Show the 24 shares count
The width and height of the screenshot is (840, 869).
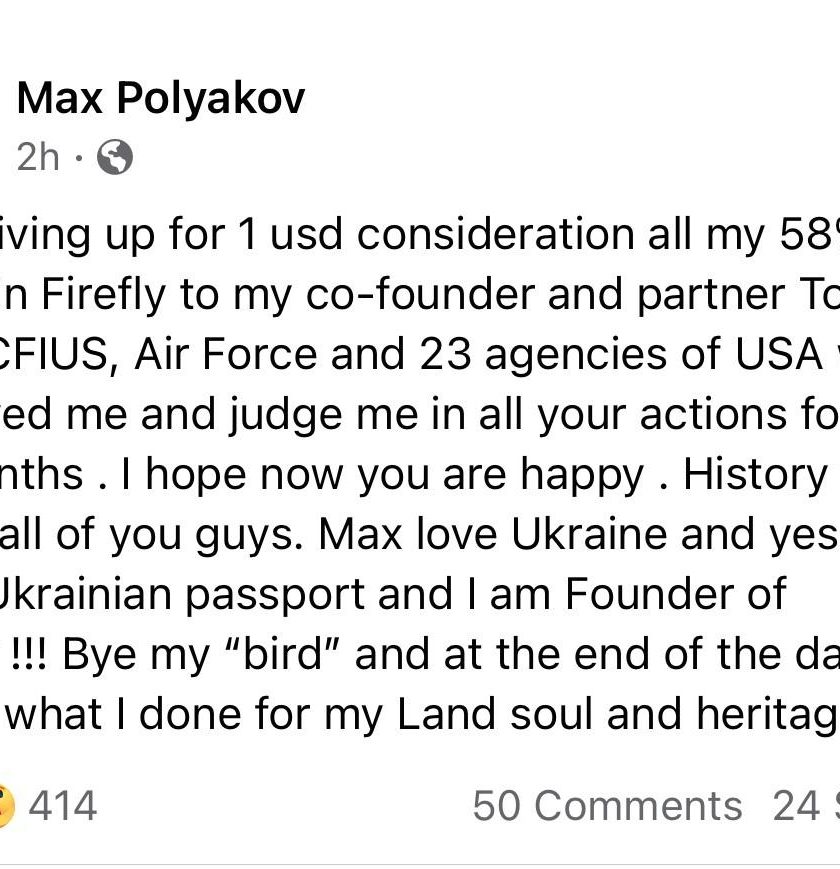806,806
